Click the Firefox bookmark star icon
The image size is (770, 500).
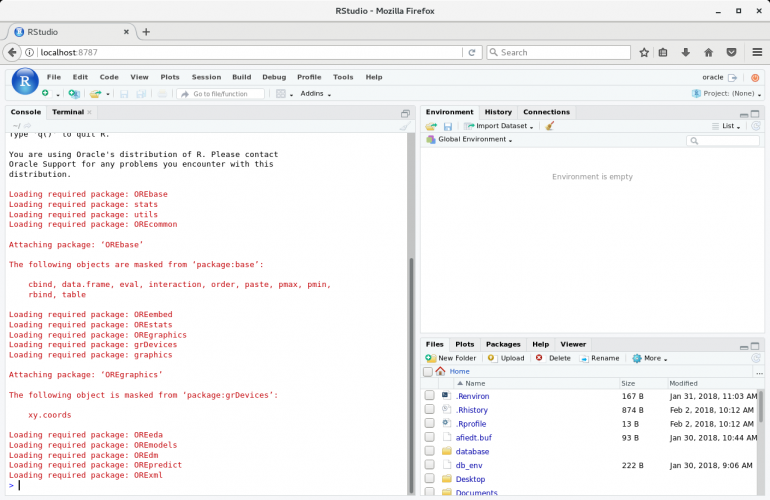tap(644, 52)
